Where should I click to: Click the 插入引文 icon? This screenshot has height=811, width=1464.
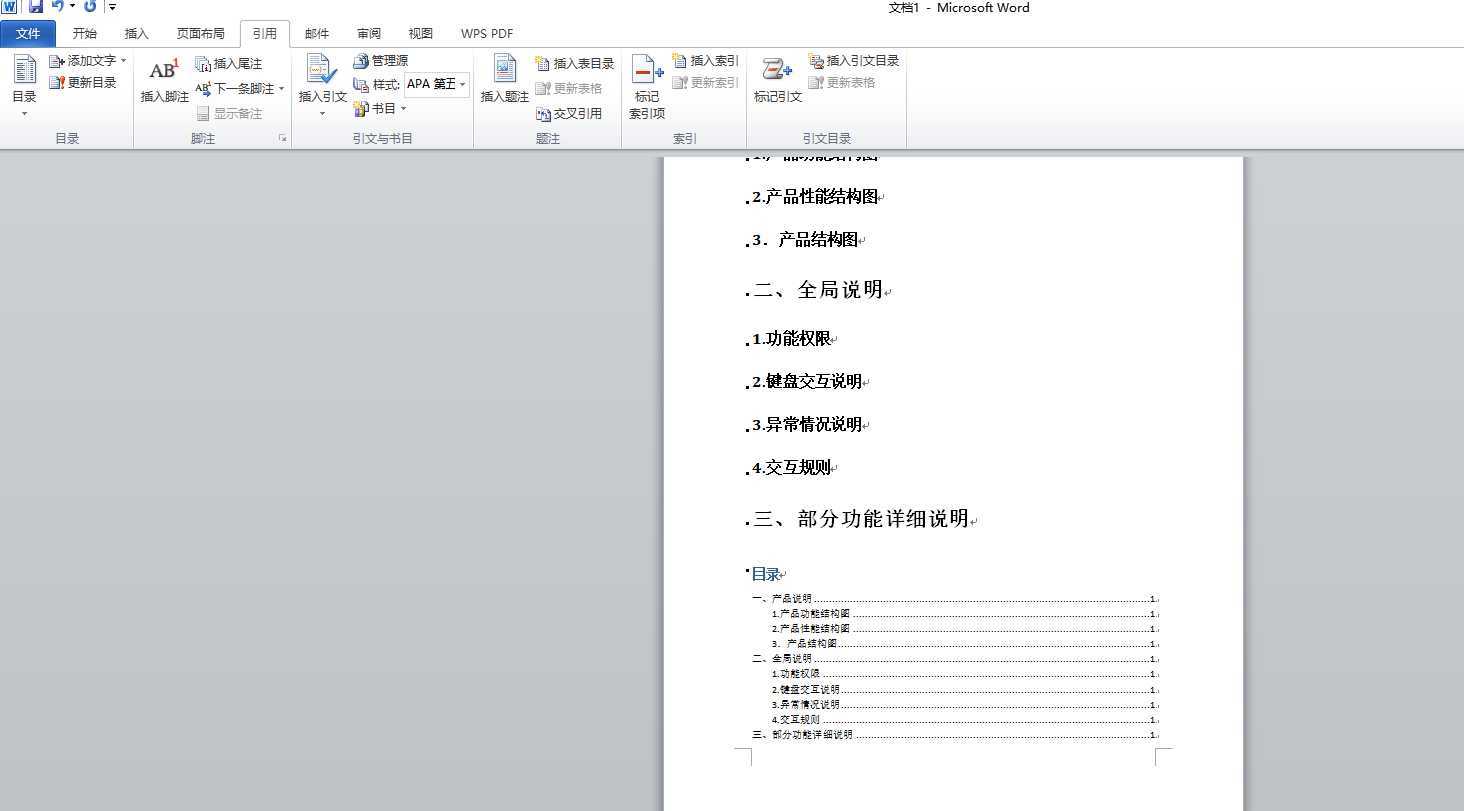point(322,70)
